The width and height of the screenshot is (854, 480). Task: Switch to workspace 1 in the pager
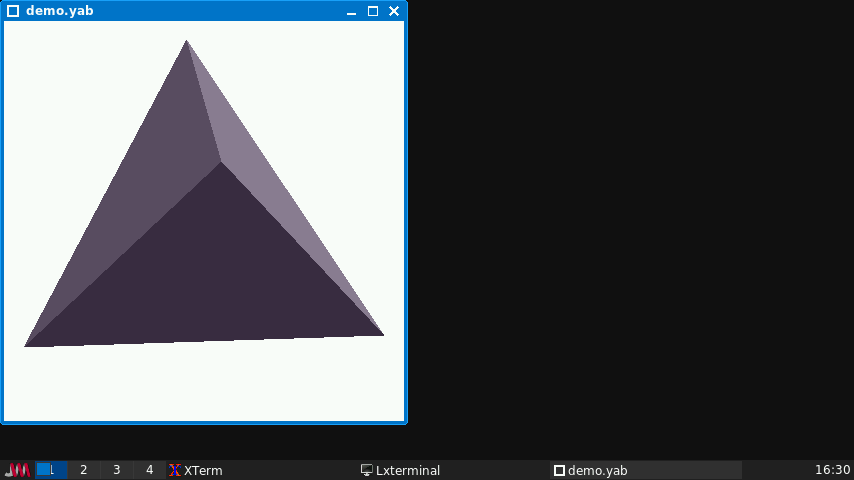51,470
